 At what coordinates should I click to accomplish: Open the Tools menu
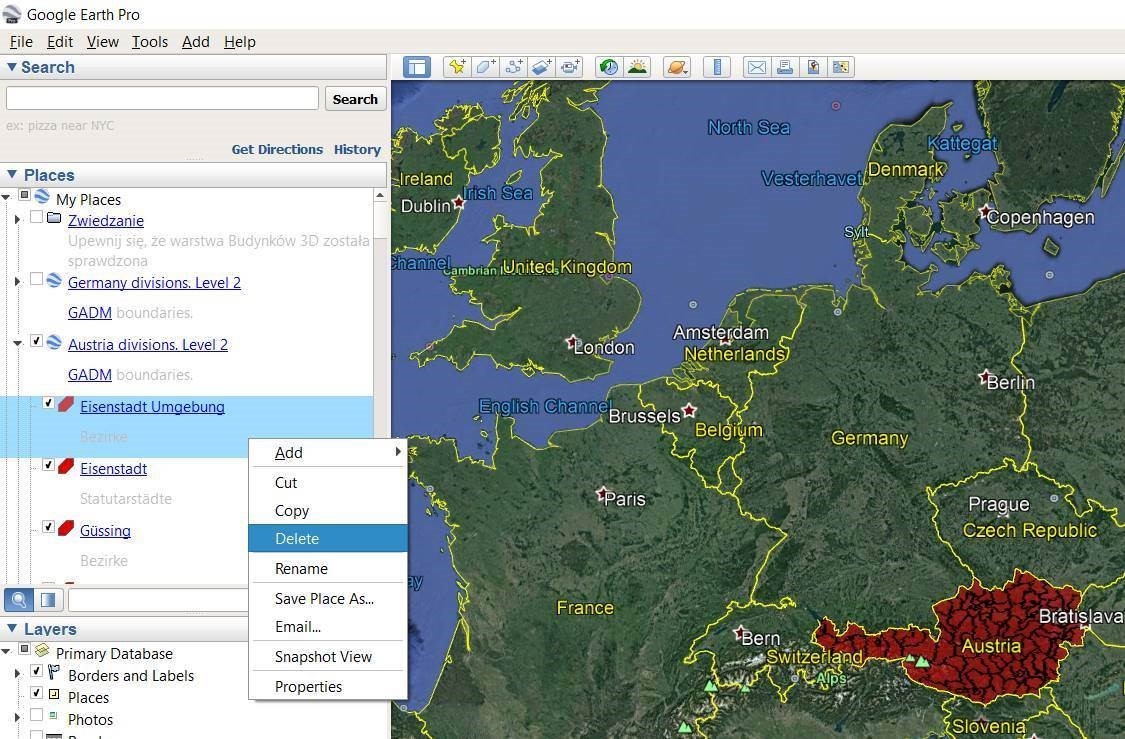(150, 42)
